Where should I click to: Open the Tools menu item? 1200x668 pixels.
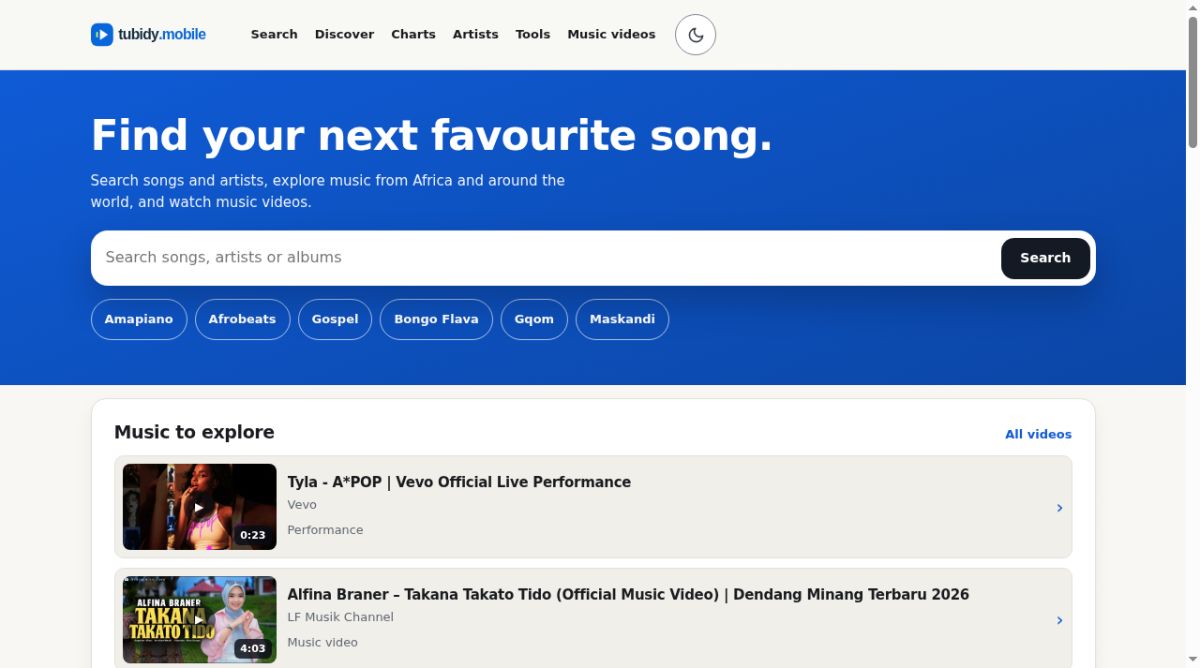click(533, 34)
